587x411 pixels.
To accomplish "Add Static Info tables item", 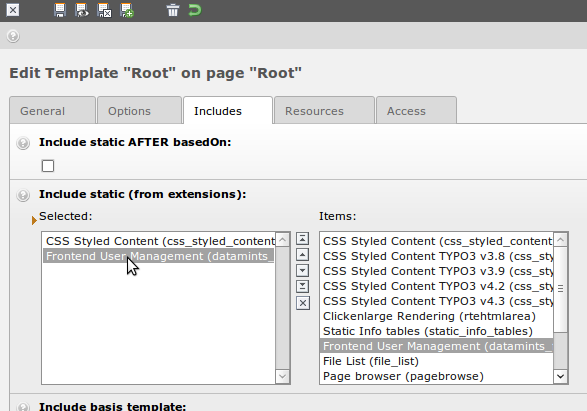I will 437,331.
